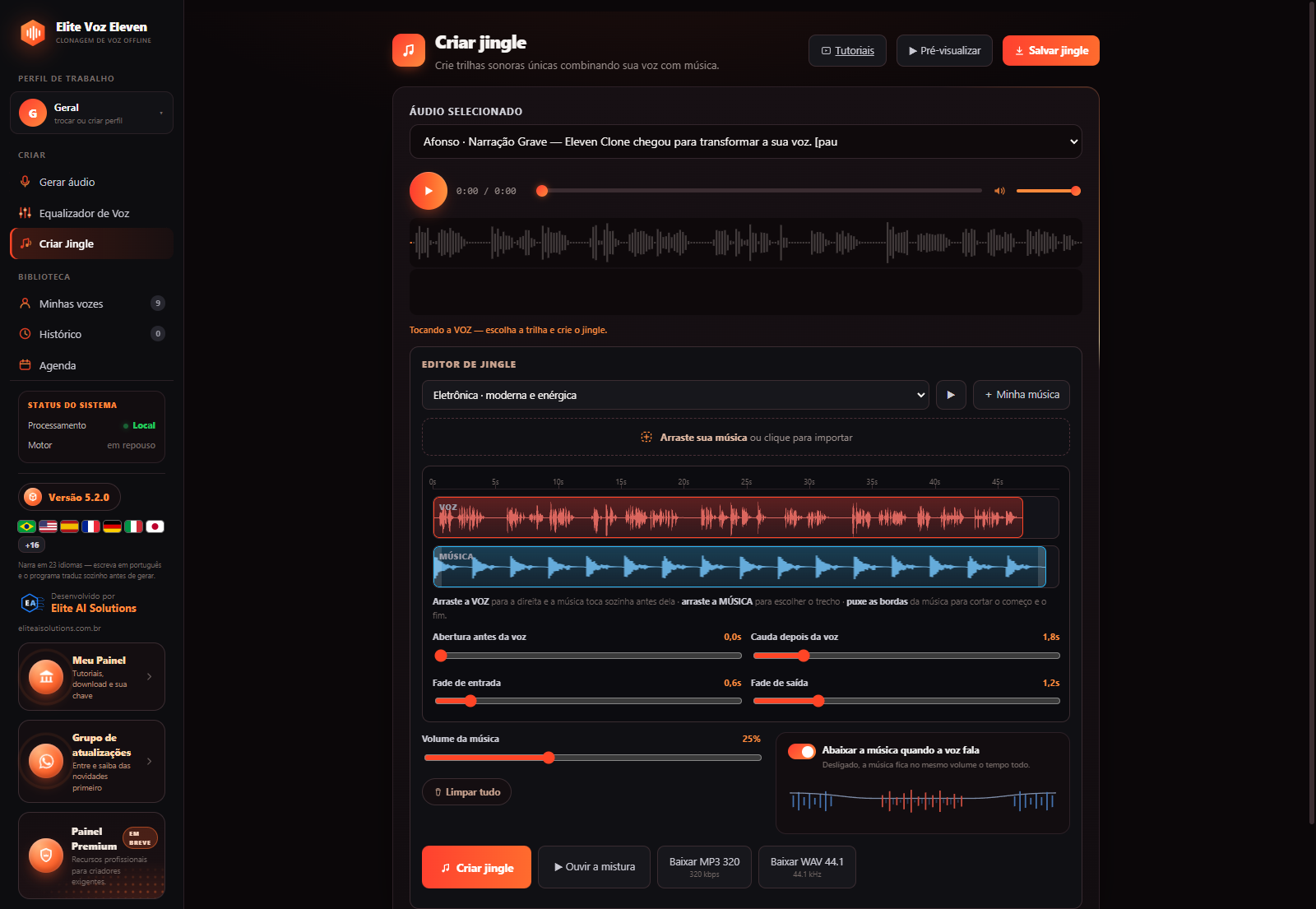Click the orange music note icon beside Criar jingle title

409,50
